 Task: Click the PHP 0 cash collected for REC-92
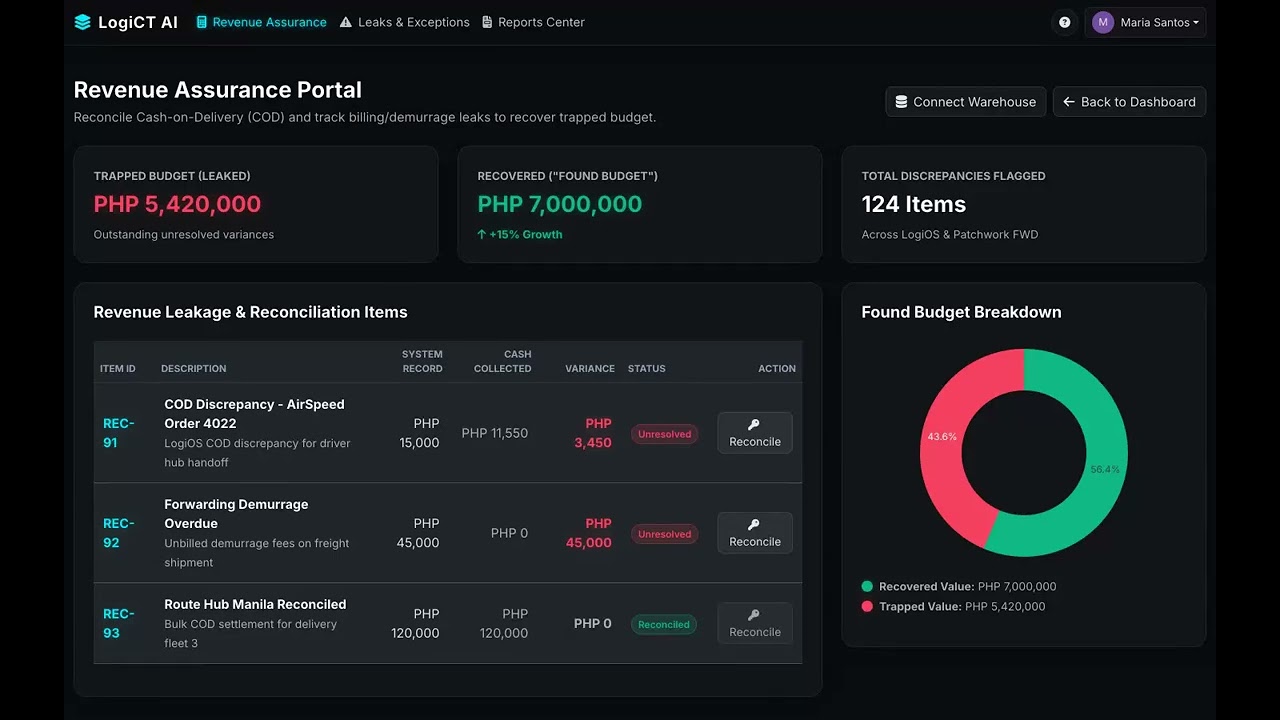coord(509,533)
